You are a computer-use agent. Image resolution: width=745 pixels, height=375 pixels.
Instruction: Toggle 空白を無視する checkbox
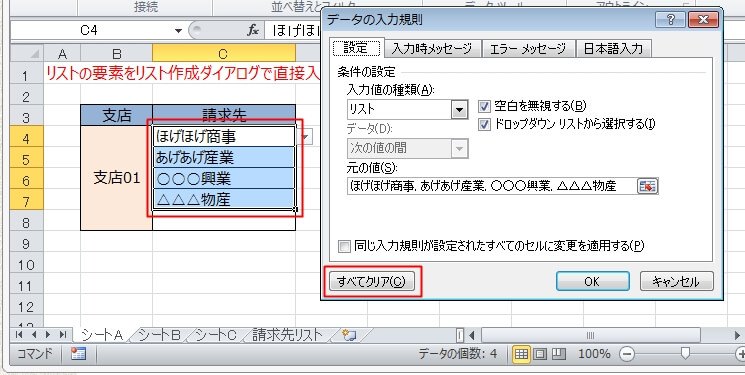tap(484, 106)
